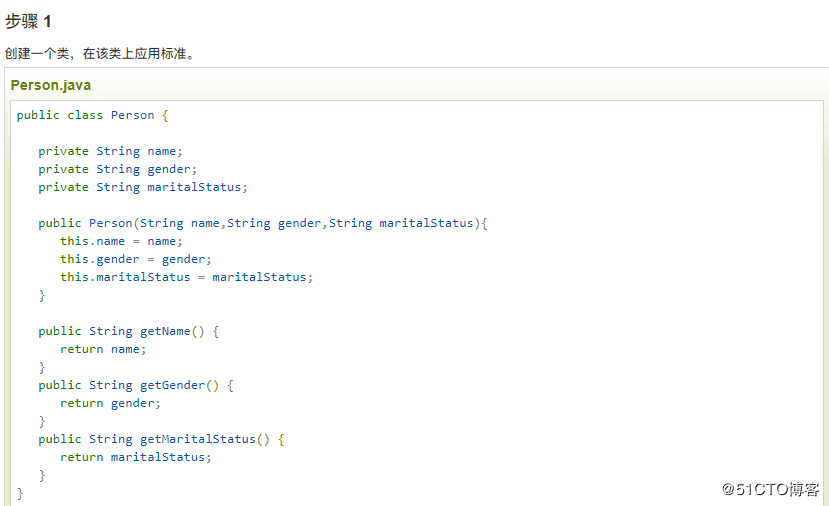The image size is (829, 506).
Task: Click the Person constructor signature line
Action: [262, 223]
